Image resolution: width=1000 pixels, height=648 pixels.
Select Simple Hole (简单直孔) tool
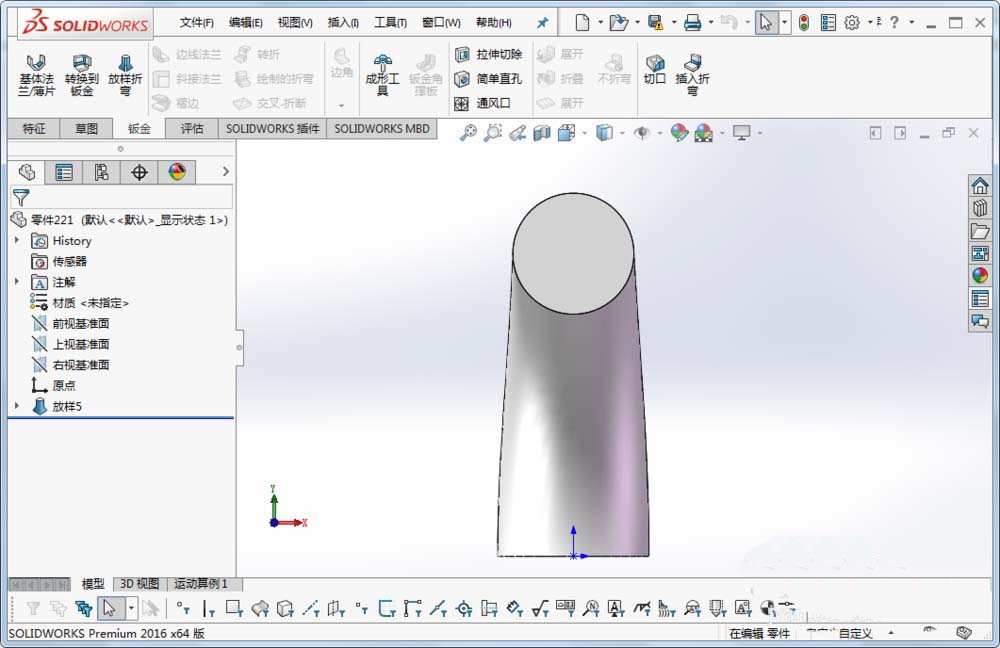coord(489,78)
